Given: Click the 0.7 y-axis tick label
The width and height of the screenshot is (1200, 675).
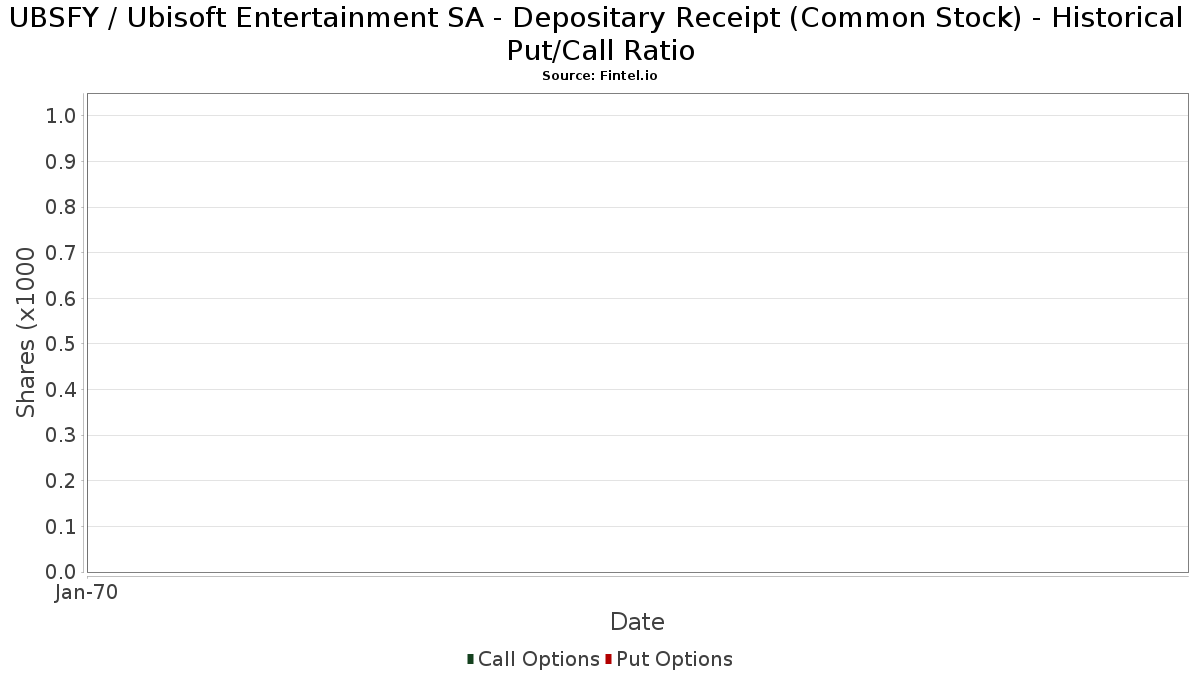Looking at the screenshot, I should [x=61, y=253].
